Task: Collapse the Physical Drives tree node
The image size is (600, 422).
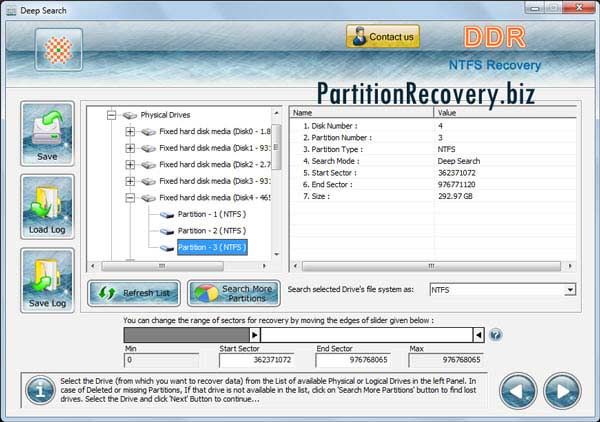Action: click(x=111, y=115)
